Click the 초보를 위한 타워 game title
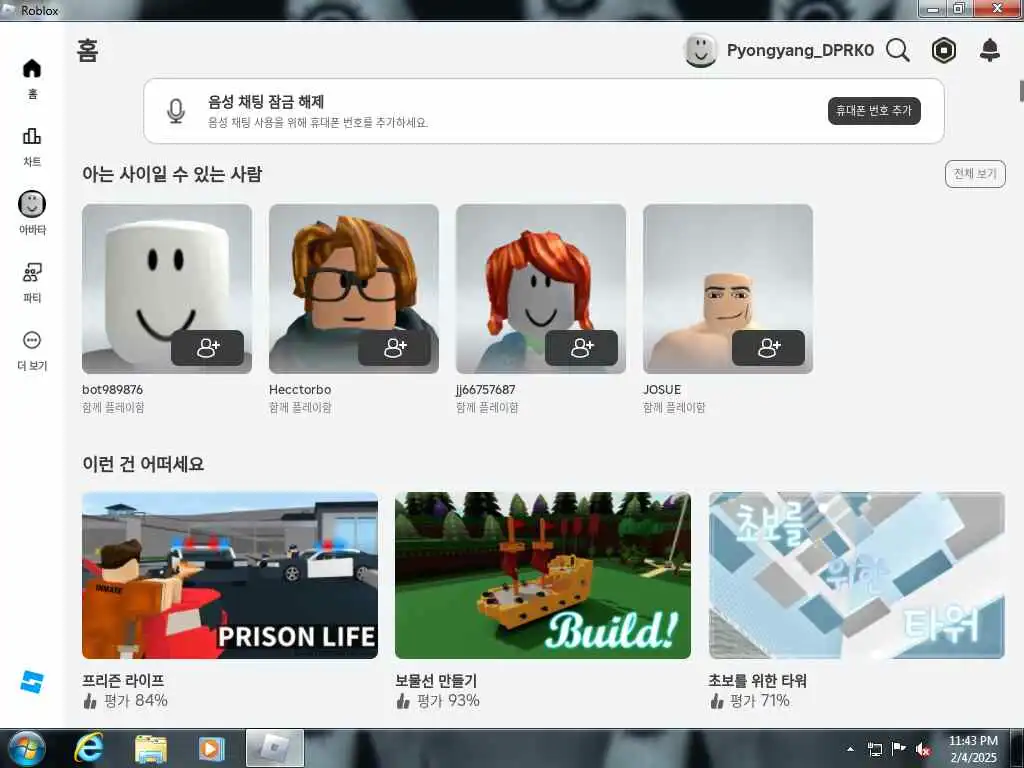The width and height of the screenshot is (1024, 768). 758,680
